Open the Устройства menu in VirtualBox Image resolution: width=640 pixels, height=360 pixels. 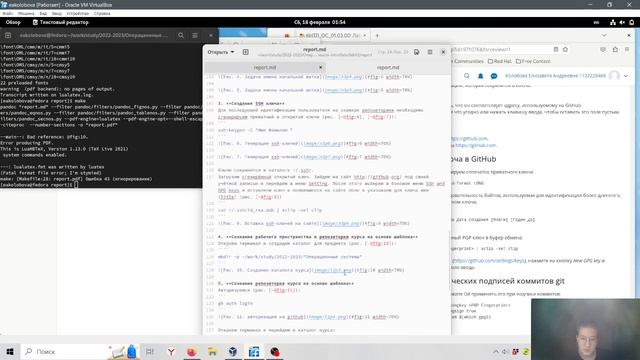click(x=77, y=13)
